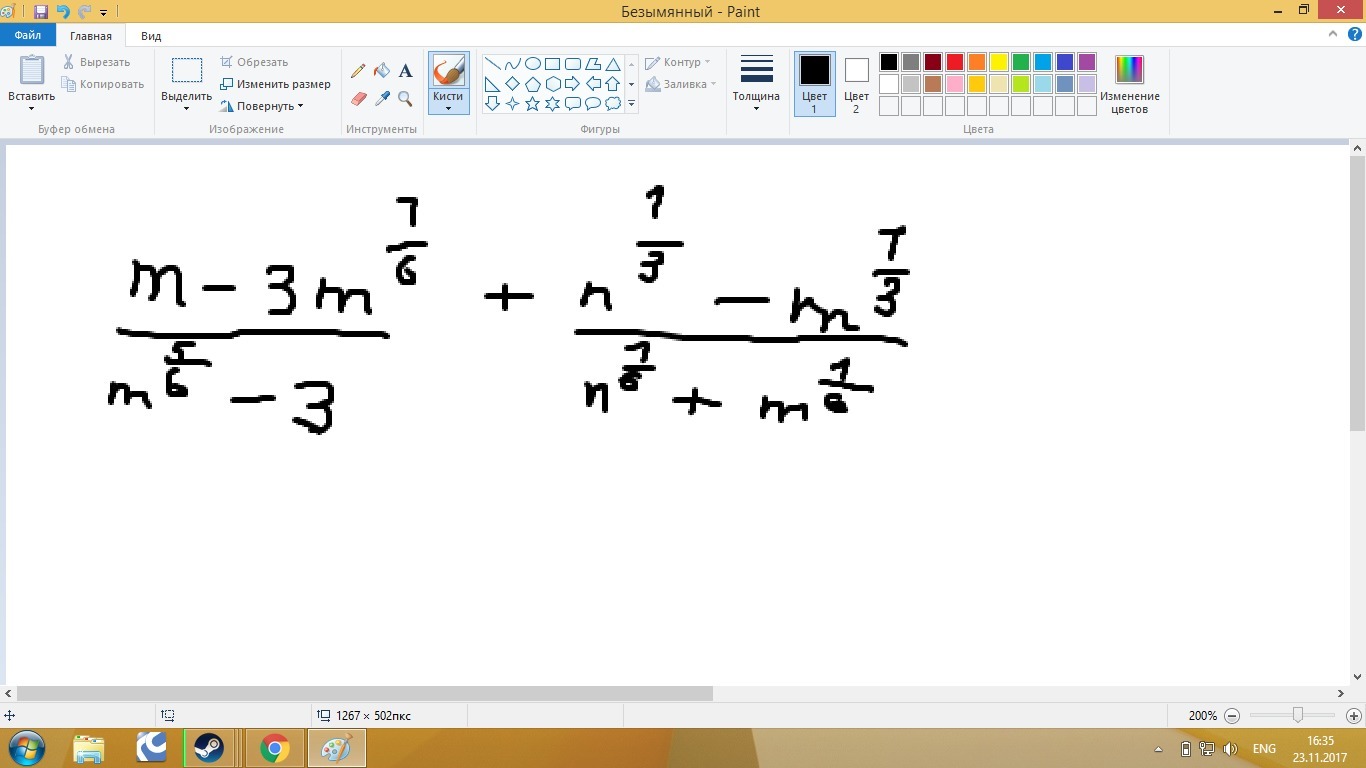Click the Zoom in plus button
This screenshot has width=1366, height=768.
1353,716
